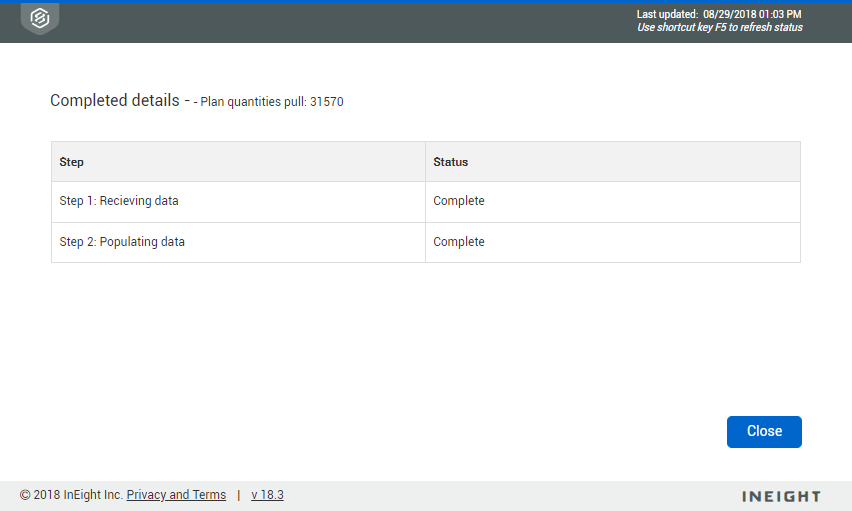Select the Step 1: Recieving data cell
The width and height of the screenshot is (852, 511).
click(119, 201)
